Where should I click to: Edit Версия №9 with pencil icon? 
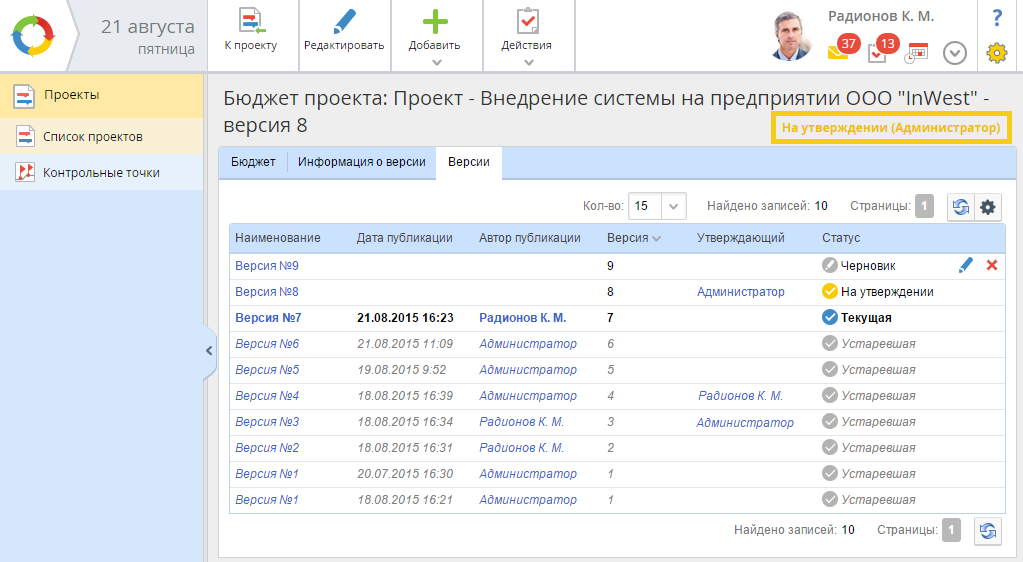tap(965, 266)
